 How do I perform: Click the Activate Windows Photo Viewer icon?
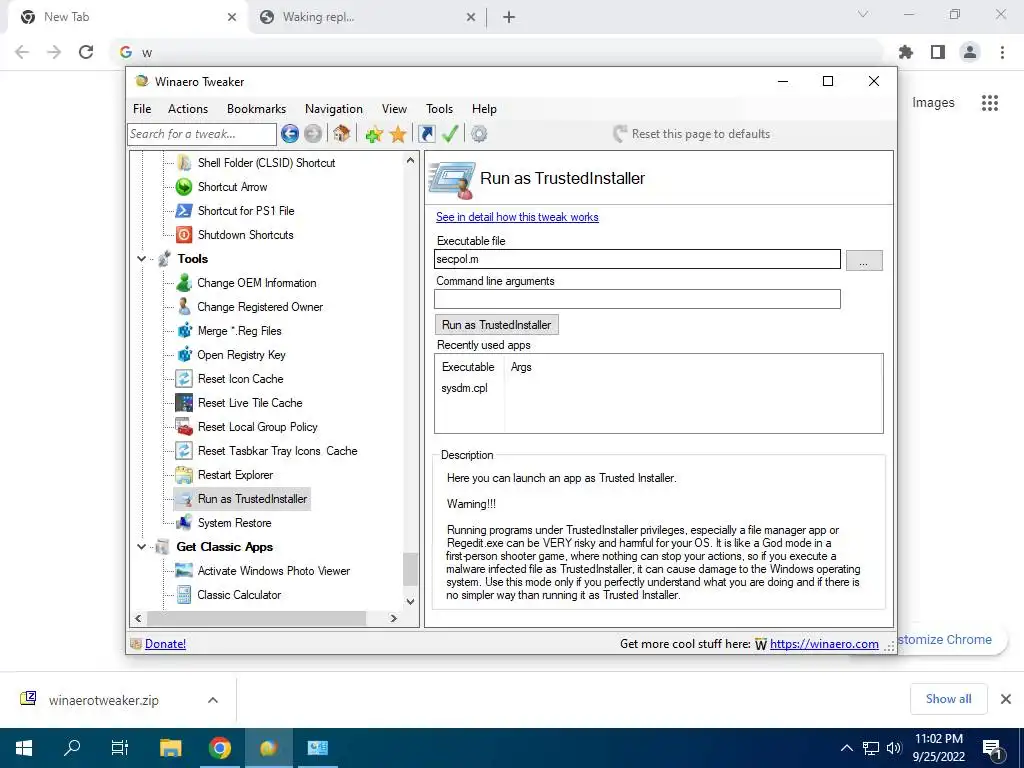pyautogui.click(x=184, y=571)
